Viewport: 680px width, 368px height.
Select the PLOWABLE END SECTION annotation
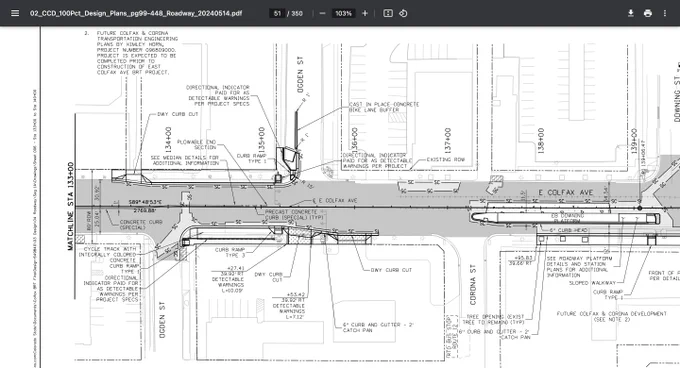click(196, 144)
